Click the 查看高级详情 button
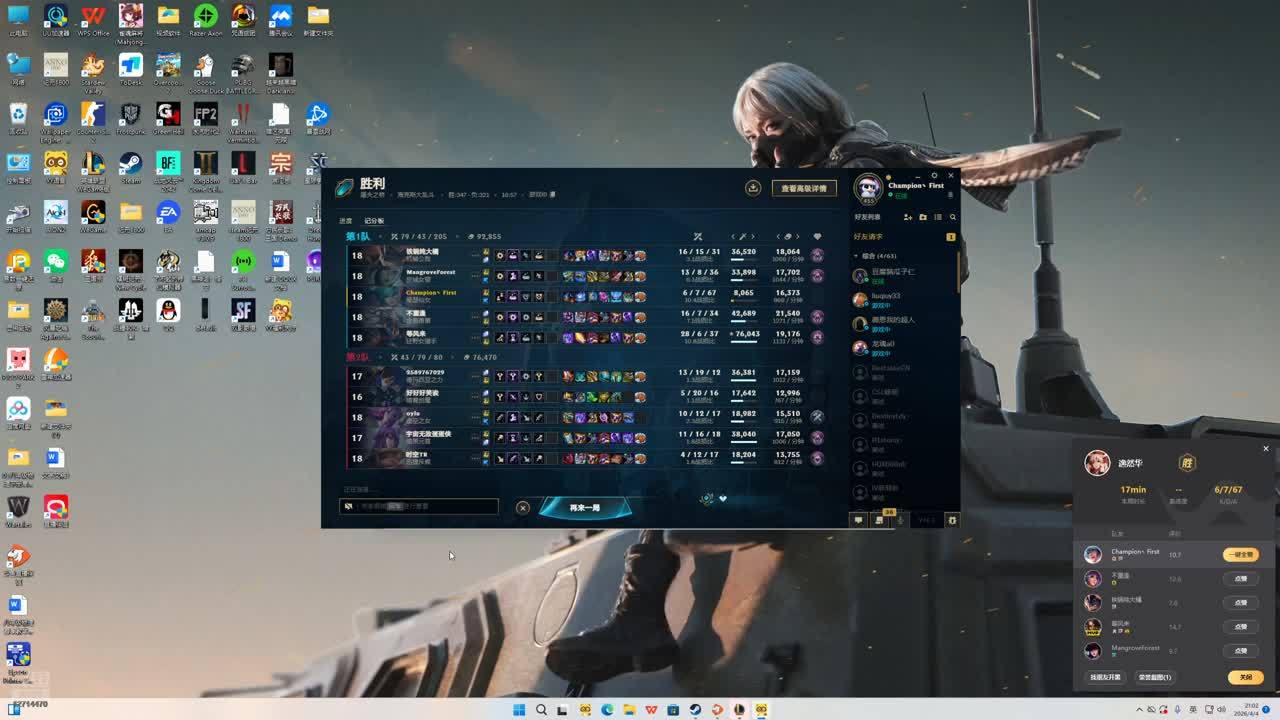 click(804, 188)
